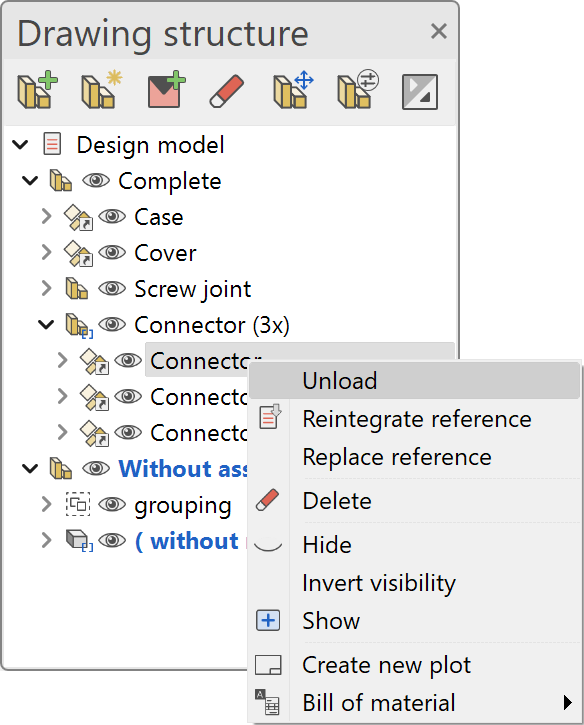Viewport: 584px width, 725px height.
Task: Click the new assembly icon with yellow star
Action: click(x=101, y=90)
